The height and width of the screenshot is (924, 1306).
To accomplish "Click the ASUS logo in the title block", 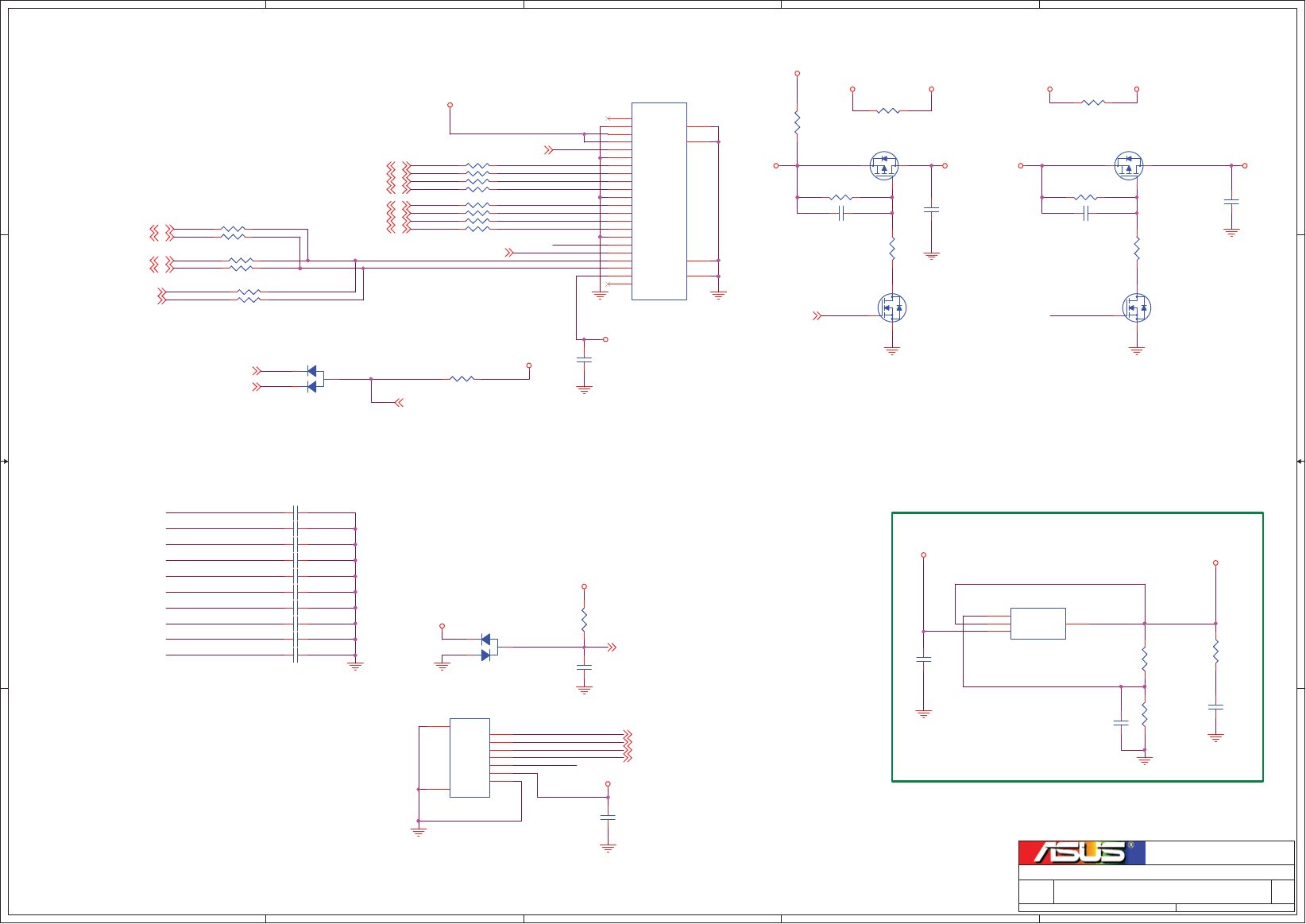I will [x=1082, y=852].
